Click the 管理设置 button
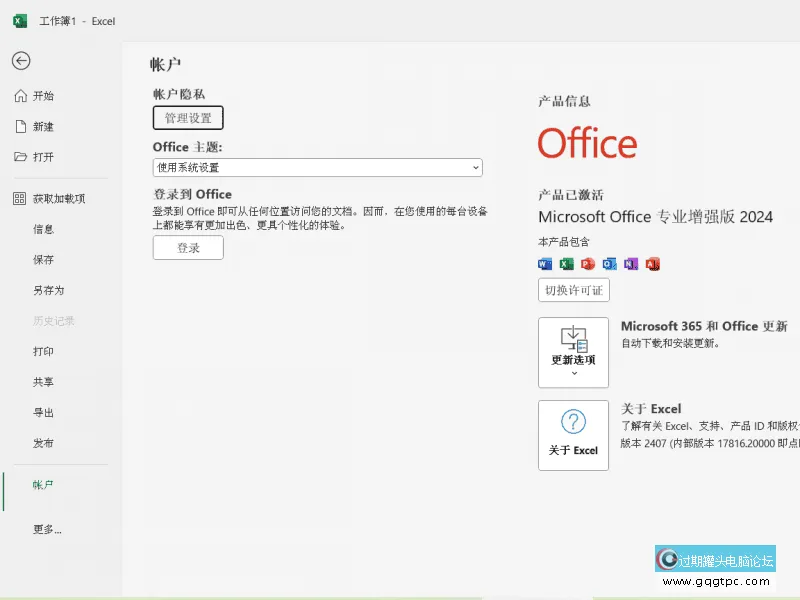The width and height of the screenshot is (800, 600). pos(187,117)
